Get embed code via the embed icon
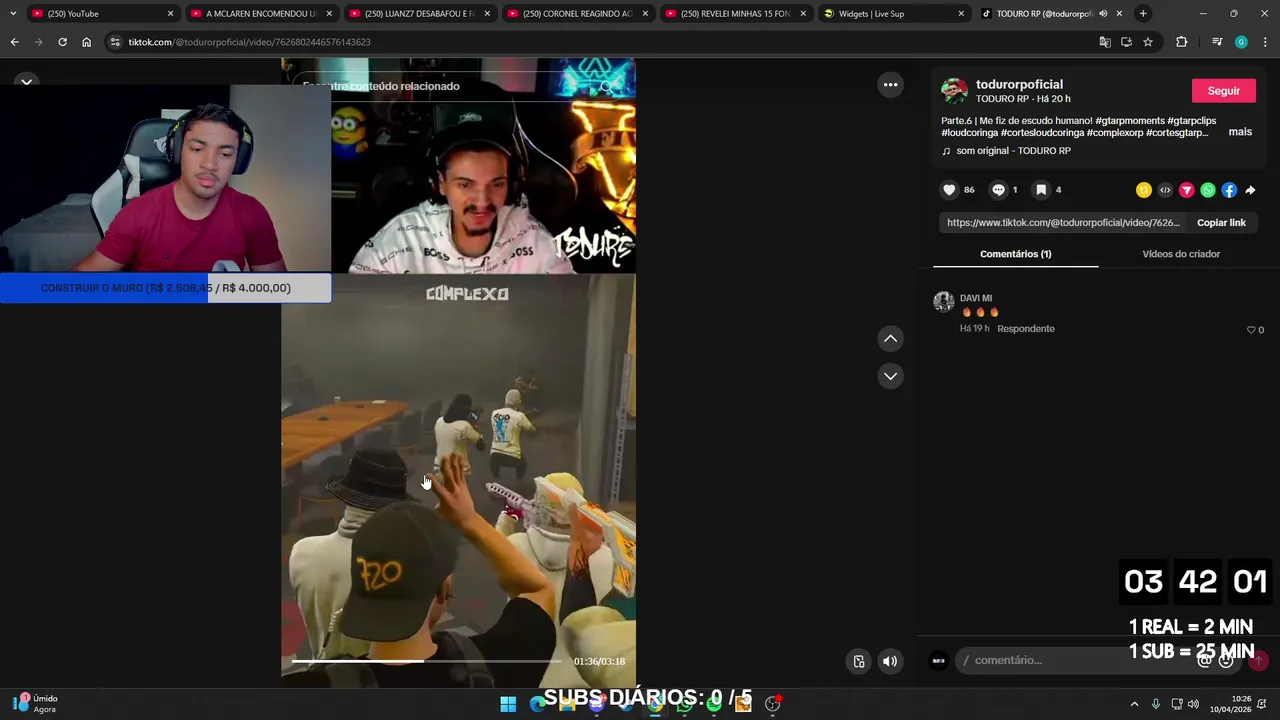The image size is (1280, 720). (1165, 190)
